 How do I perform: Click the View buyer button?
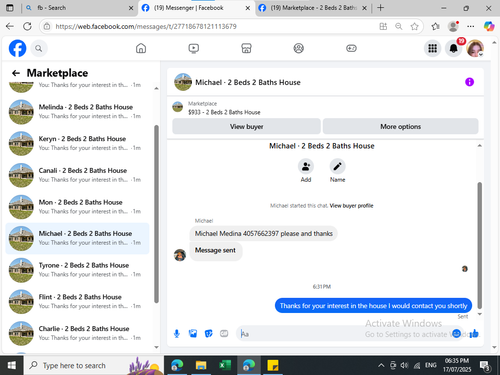pos(246,126)
